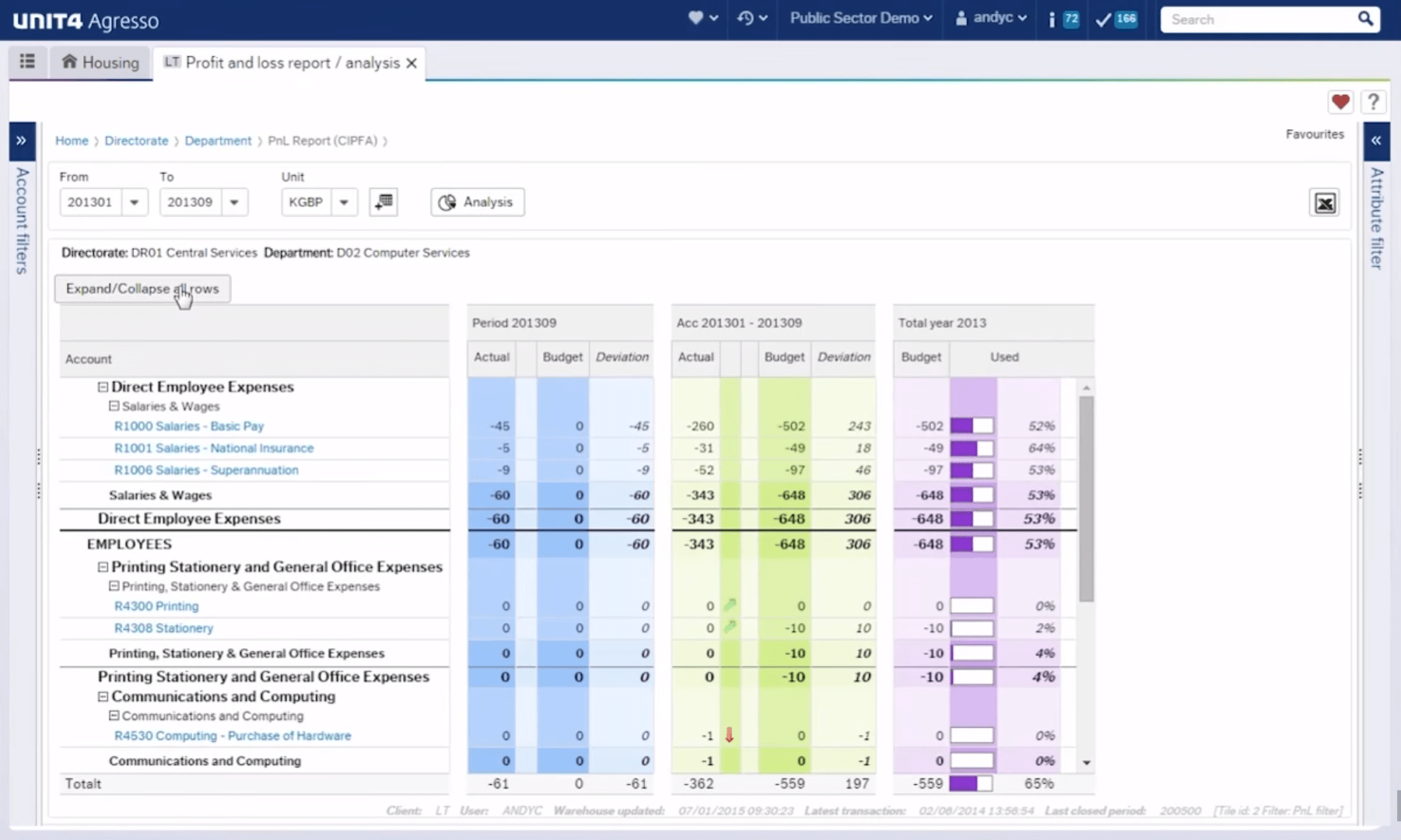The height and width of the screenshot is (840, 1401).
Task: Click the Excel export icon
Action: pyautogui.click(x=1324, y=203)
